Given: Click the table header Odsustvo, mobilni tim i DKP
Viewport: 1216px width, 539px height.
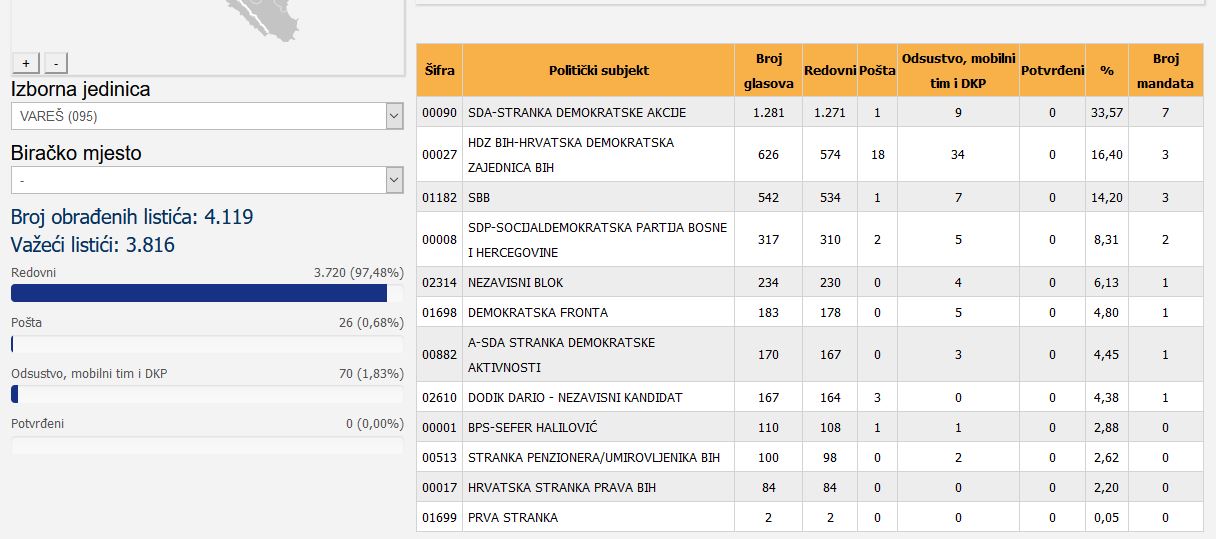Looking at the screenshot, I should tap(958, 70).
